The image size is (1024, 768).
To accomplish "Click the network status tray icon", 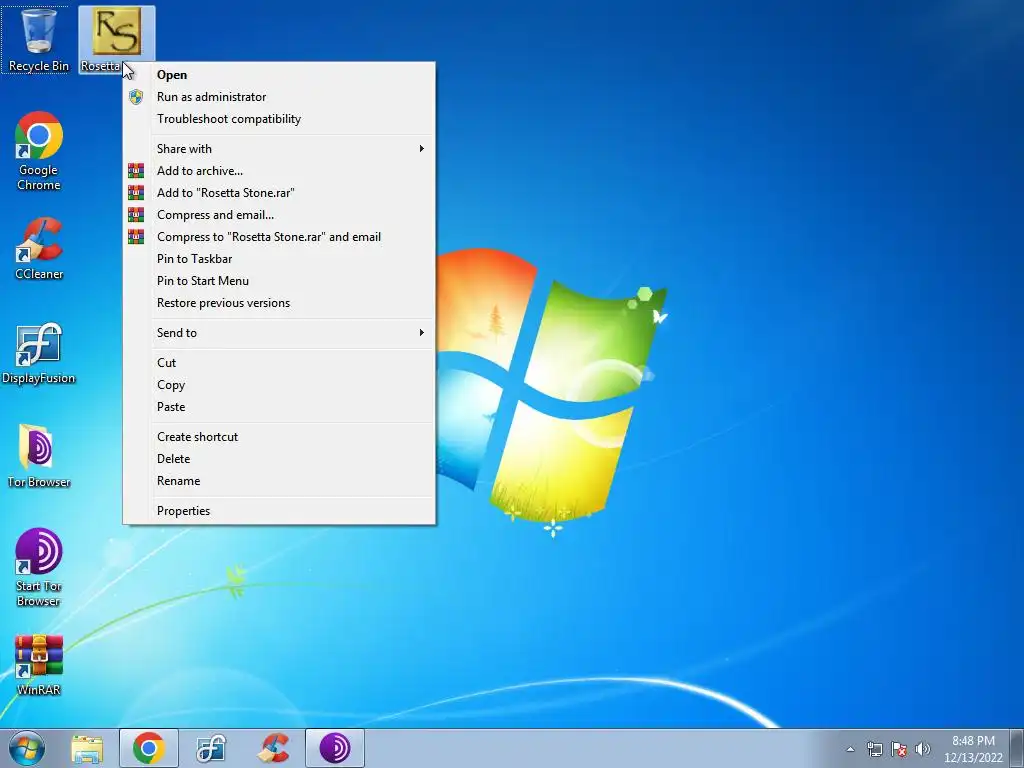I will (x=874, y=749).
